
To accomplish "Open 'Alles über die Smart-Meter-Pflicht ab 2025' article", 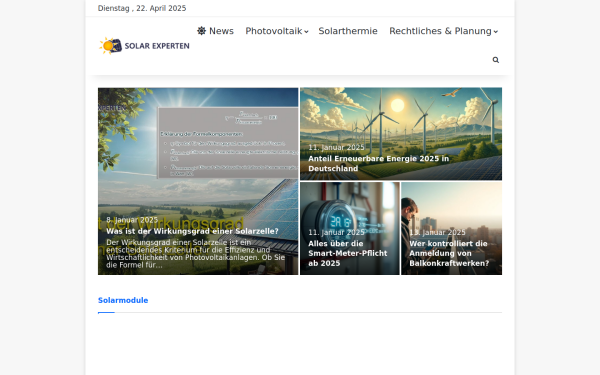I will click(x=347, y=253).
